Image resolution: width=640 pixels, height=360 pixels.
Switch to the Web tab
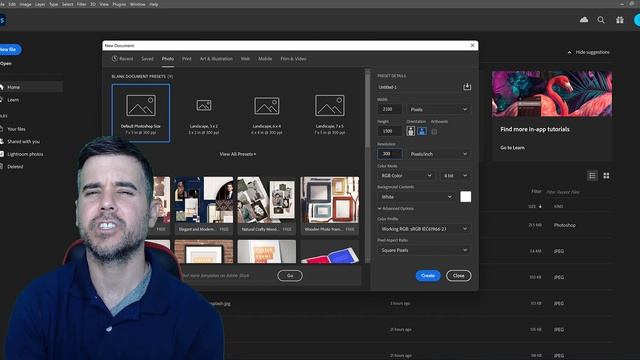click(245, 59)
